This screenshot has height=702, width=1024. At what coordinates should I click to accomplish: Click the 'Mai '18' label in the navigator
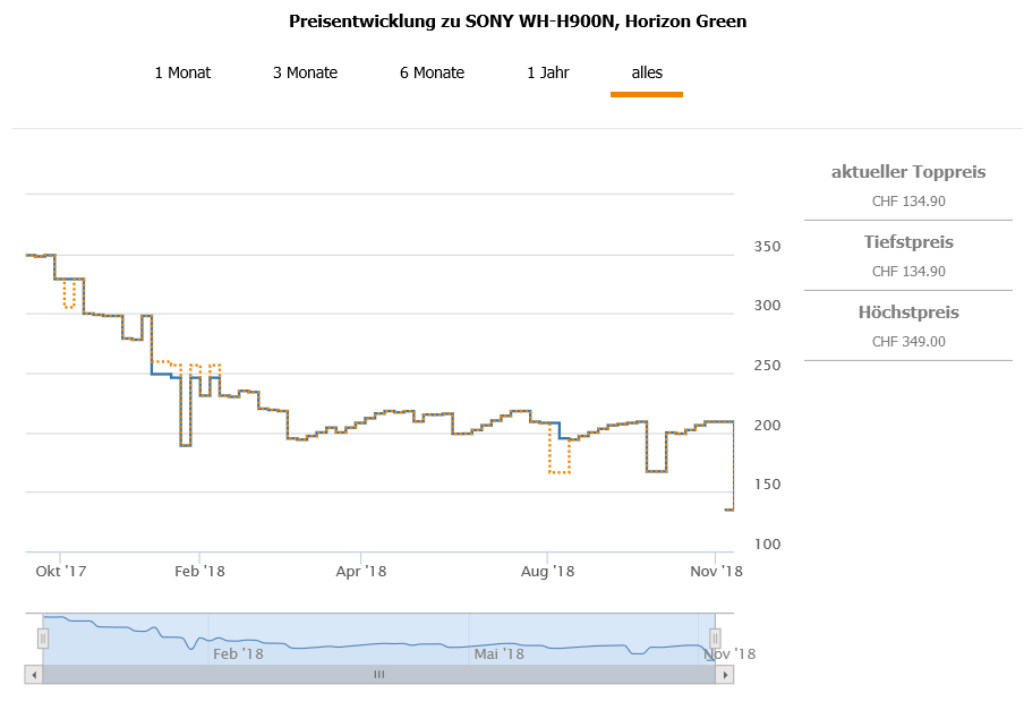[x=499, y=654]
